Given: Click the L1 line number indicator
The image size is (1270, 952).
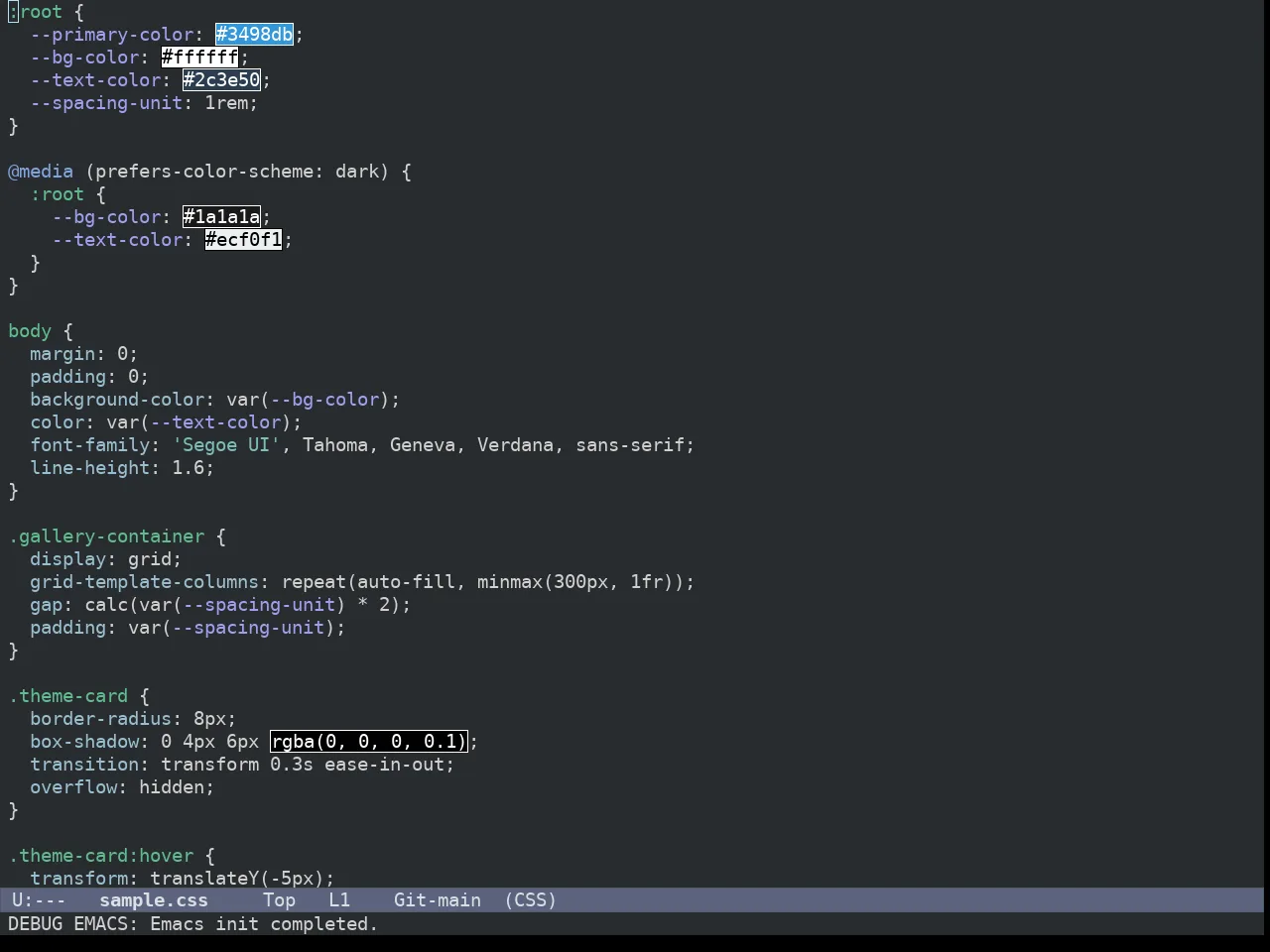Looking at the screenshot, I should point(339,900).
